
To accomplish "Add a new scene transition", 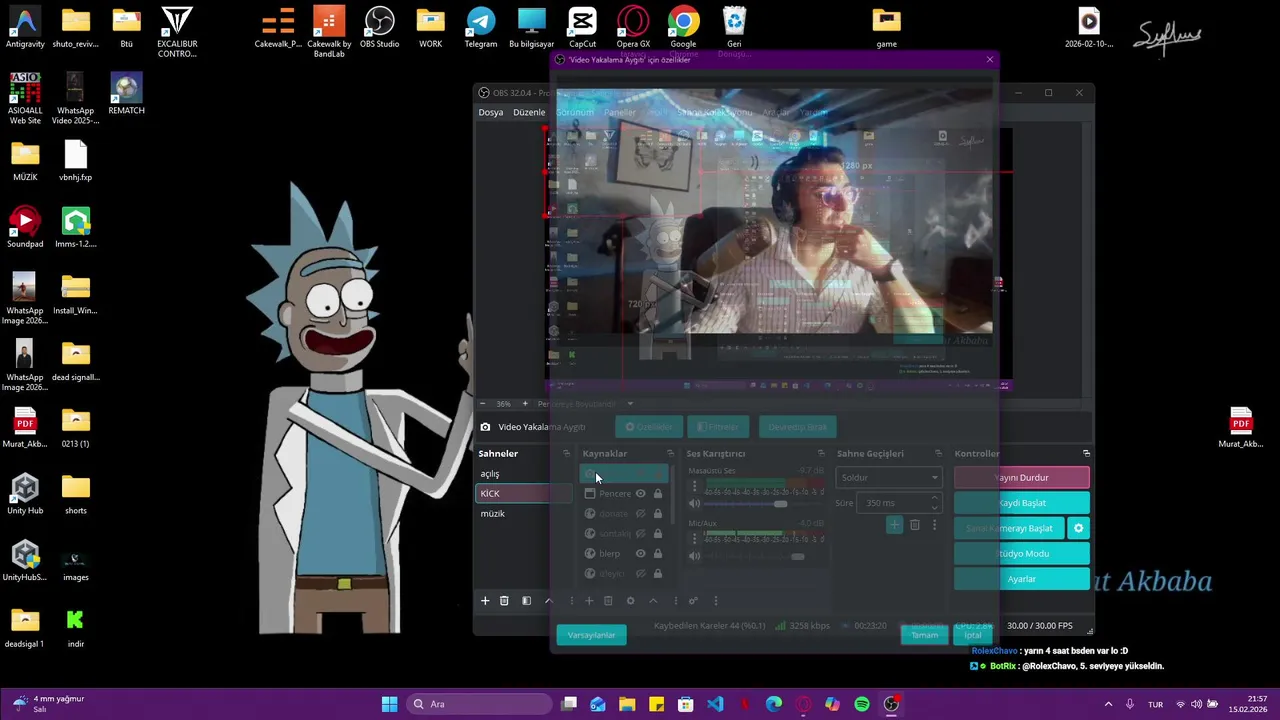I will click(x=894, y=525).
